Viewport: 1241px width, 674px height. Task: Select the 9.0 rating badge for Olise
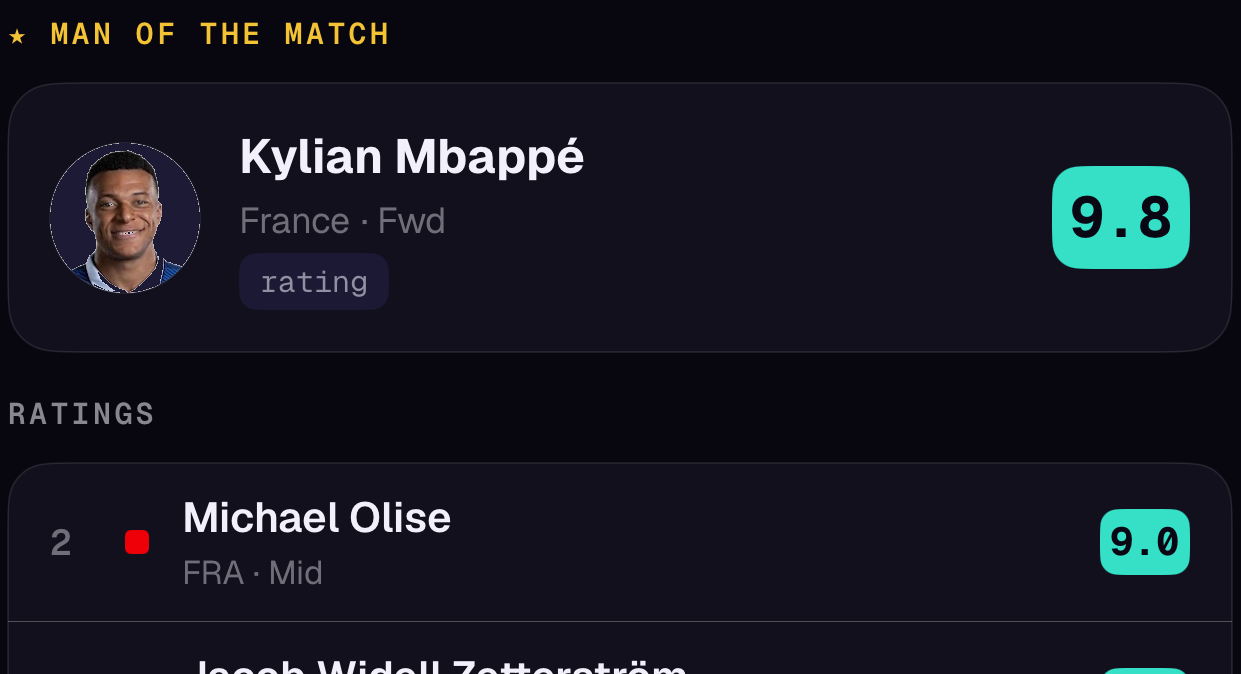[x=1144, y=542]
